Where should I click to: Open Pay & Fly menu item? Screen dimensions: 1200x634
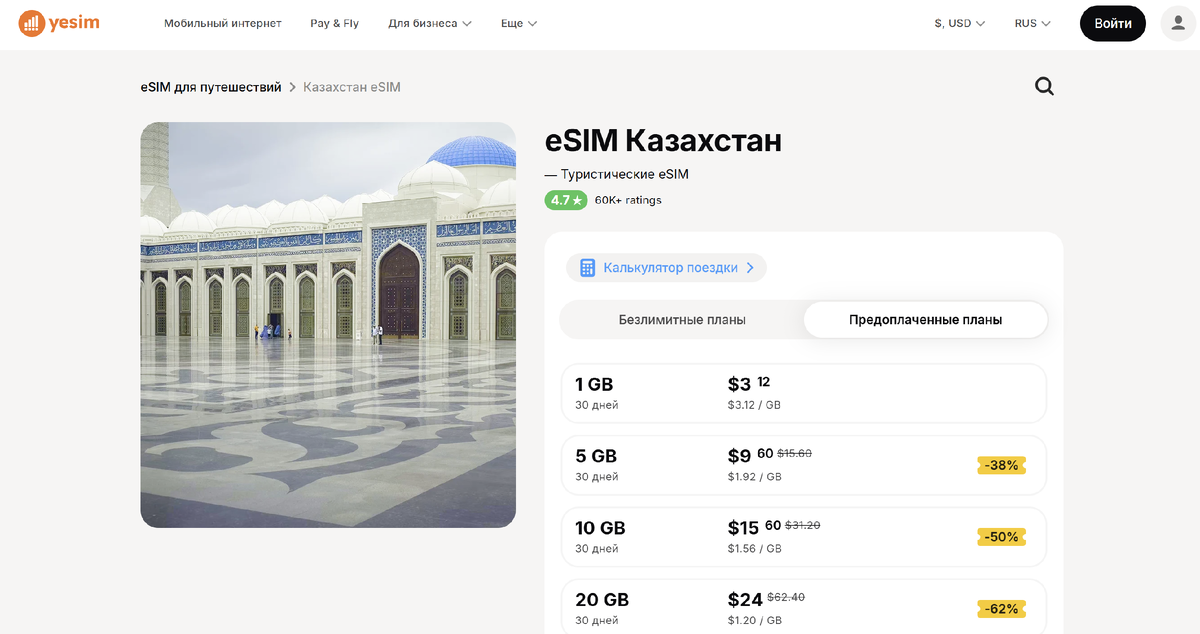(335, 23)
